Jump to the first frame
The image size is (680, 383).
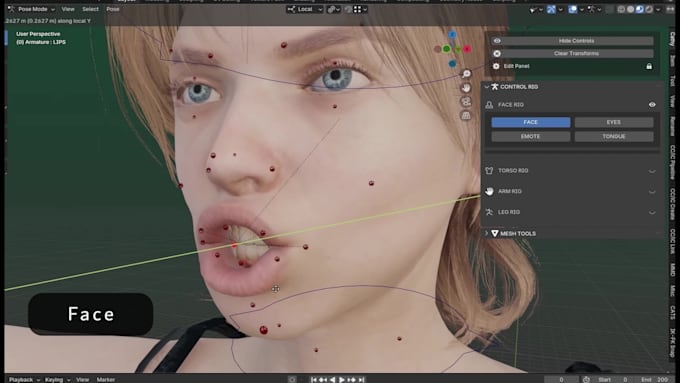314,380
